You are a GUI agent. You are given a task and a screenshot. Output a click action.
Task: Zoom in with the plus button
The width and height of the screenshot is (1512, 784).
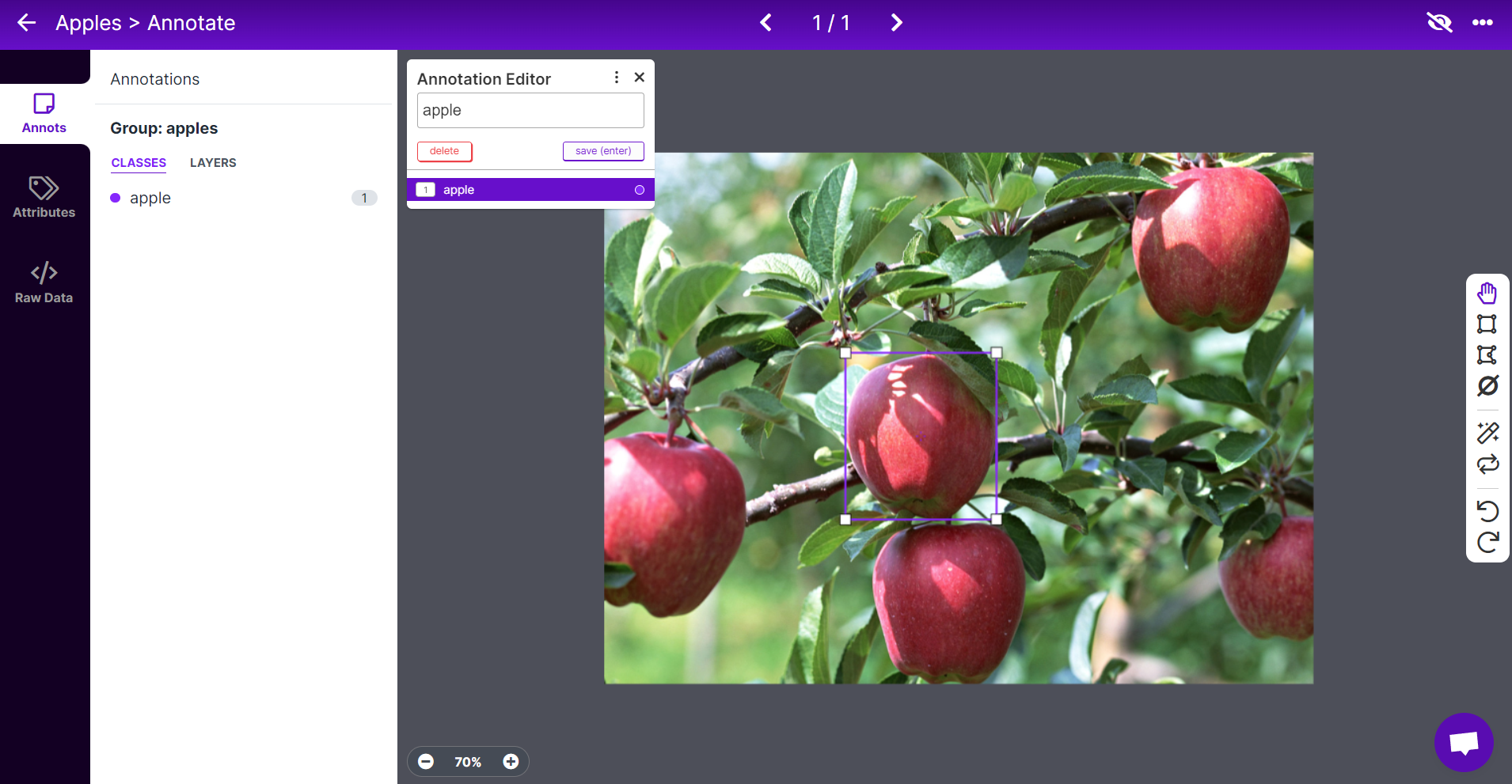(511, 762)
